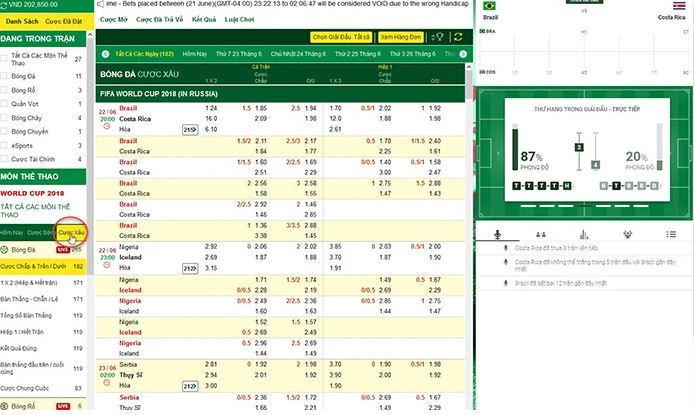The width and height of the screenshot is (694, 415).
Task: Click the left sidebar scrollbar up arrow
Action: click(90, 35)
